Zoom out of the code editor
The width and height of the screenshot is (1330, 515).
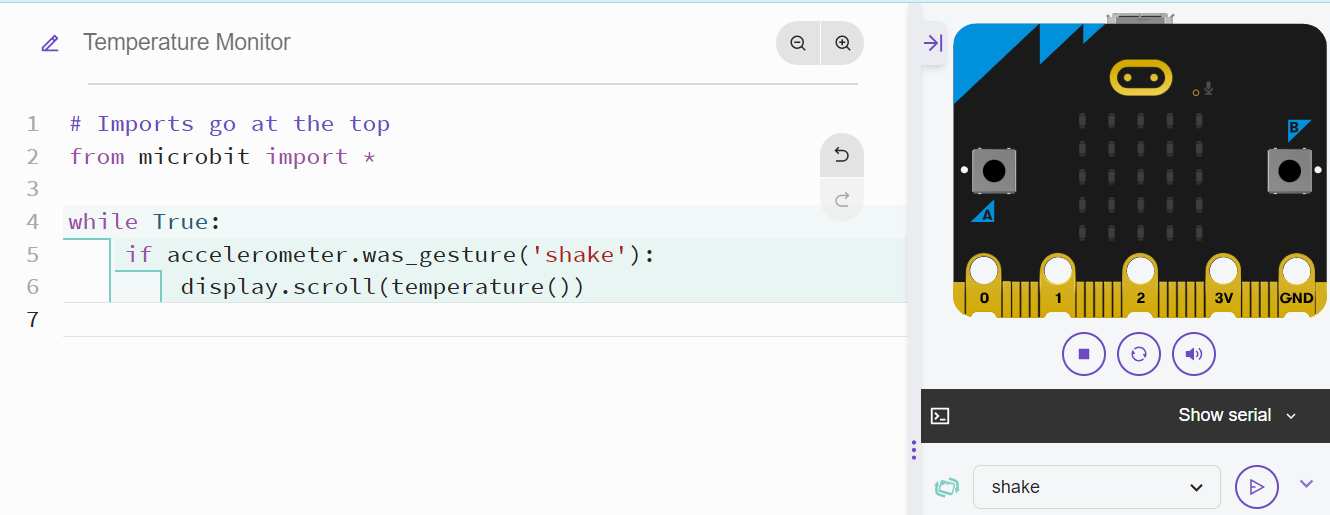tap(798, 43)
